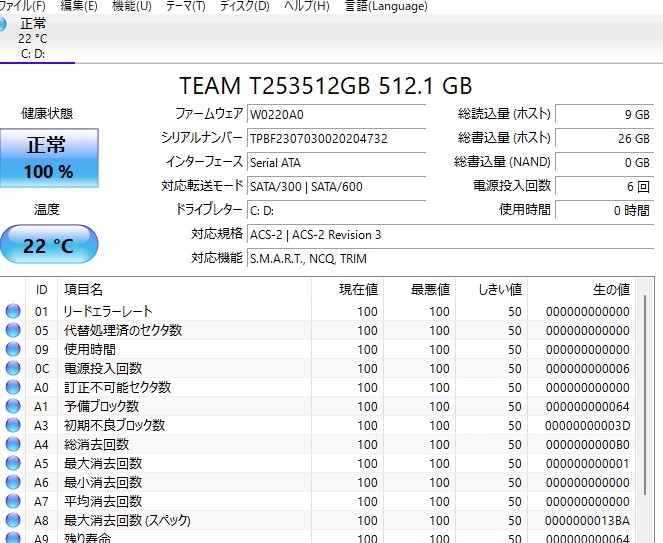This screenshot has height=543, width=663.
Task: Click the 22 °C temperature button
Action: 48,245
